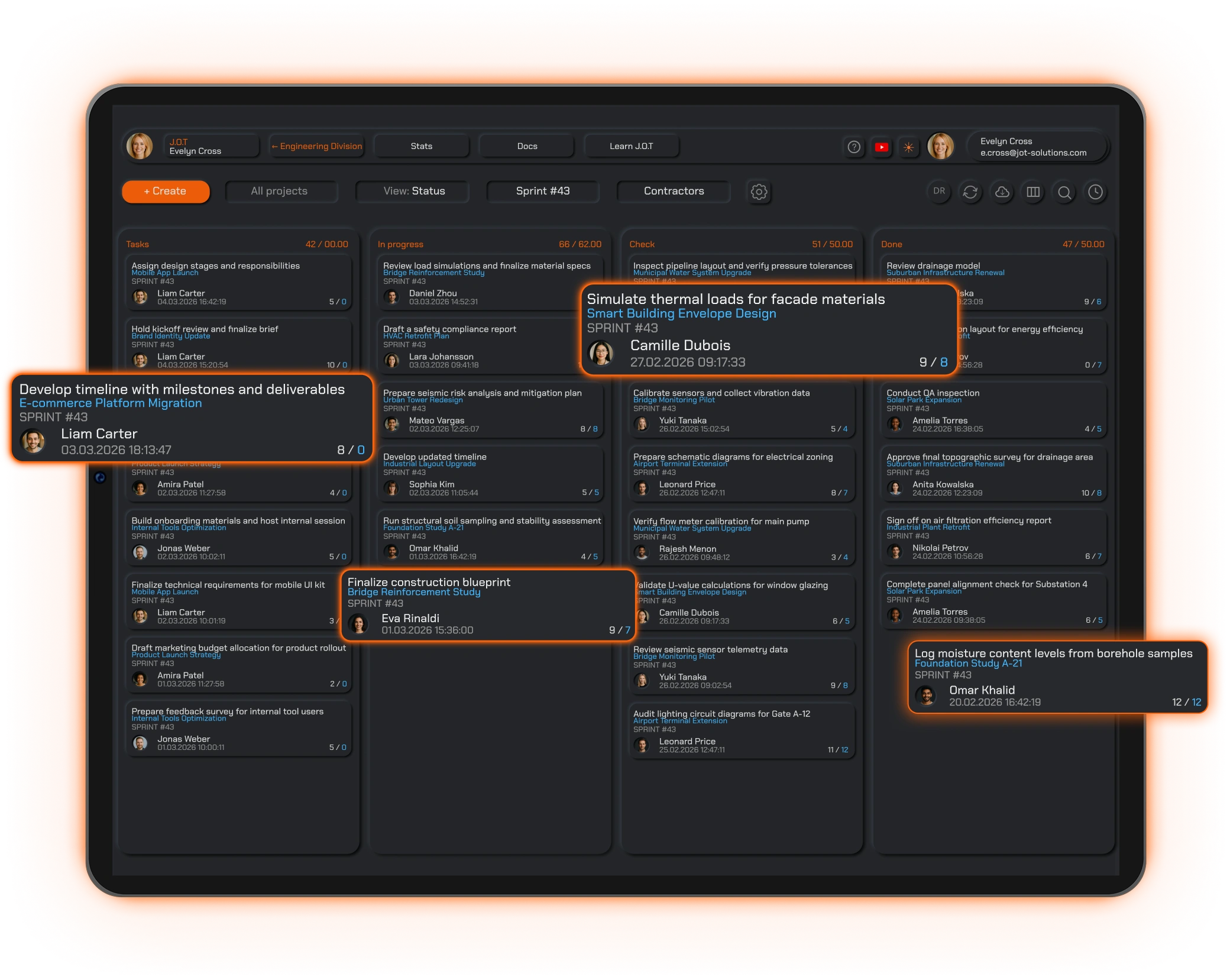Open the clock history icon

[x=1096, y=192]
